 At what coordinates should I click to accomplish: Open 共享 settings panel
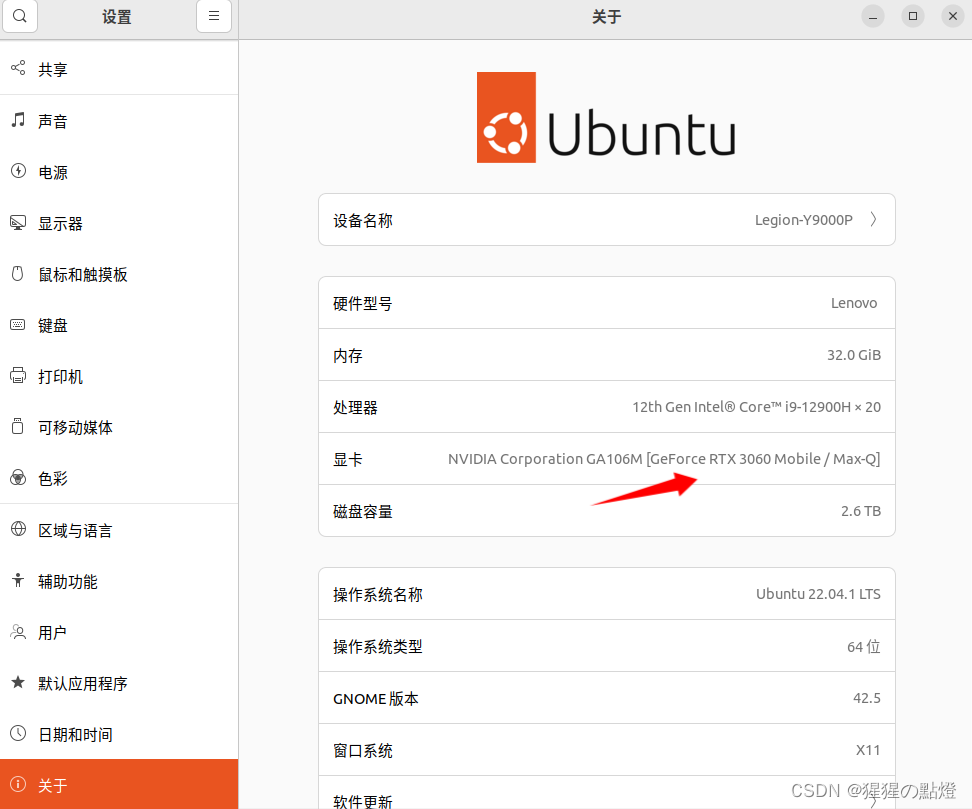click(119, 69)
